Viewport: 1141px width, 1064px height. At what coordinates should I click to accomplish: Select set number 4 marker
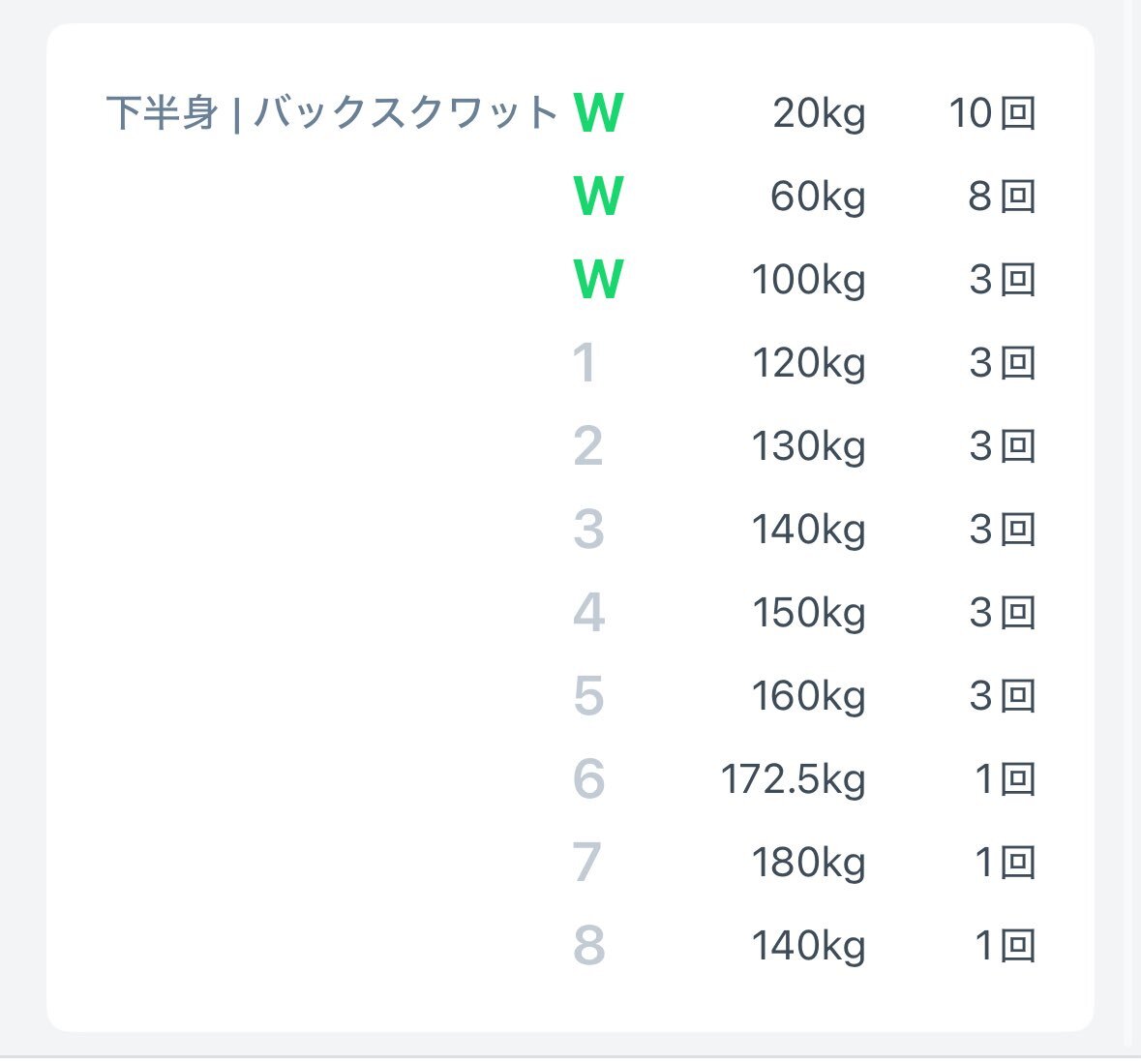[588, 613]
